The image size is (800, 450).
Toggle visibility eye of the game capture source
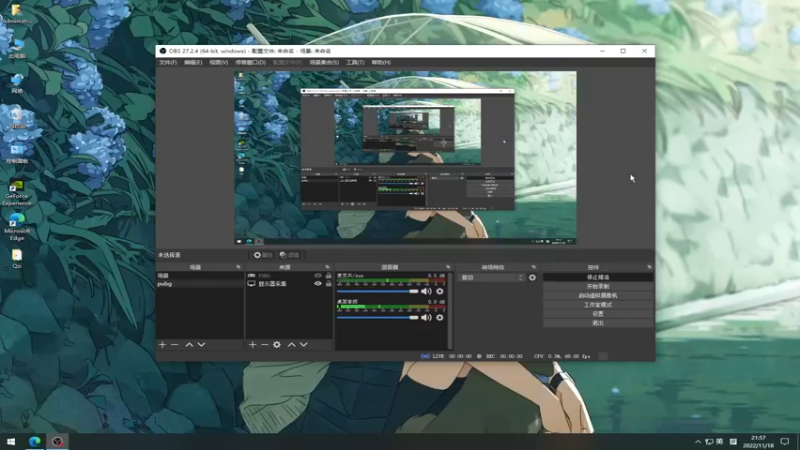(x=318, y=276)
